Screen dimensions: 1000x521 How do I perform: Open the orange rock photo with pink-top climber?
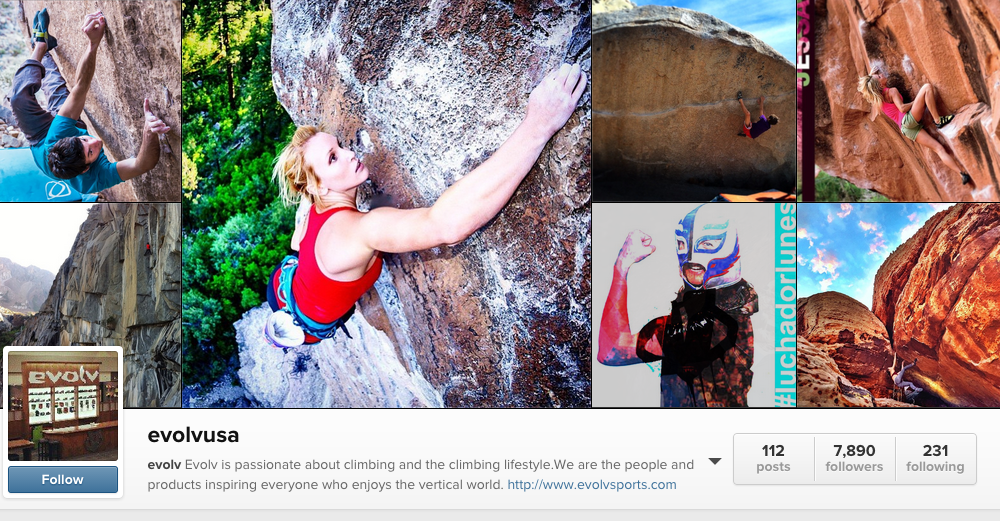899,101
